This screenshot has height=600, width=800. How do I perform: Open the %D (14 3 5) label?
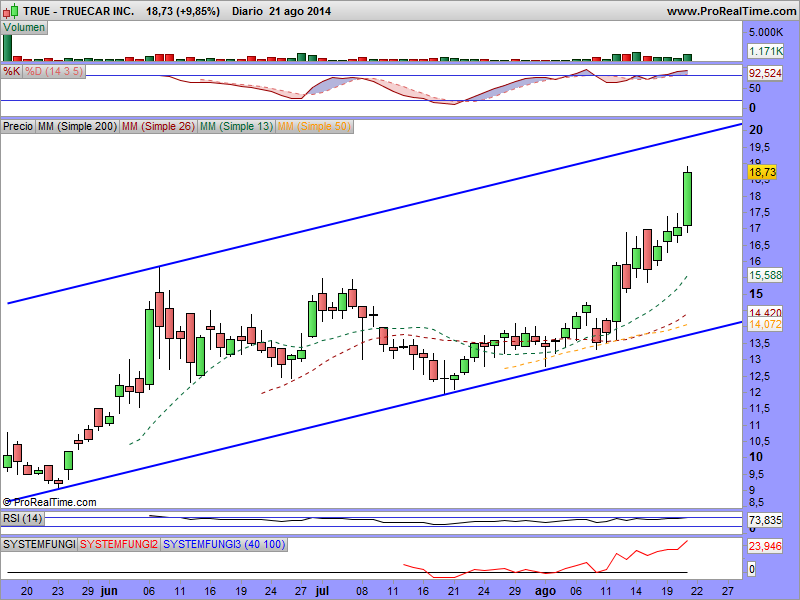54,71
